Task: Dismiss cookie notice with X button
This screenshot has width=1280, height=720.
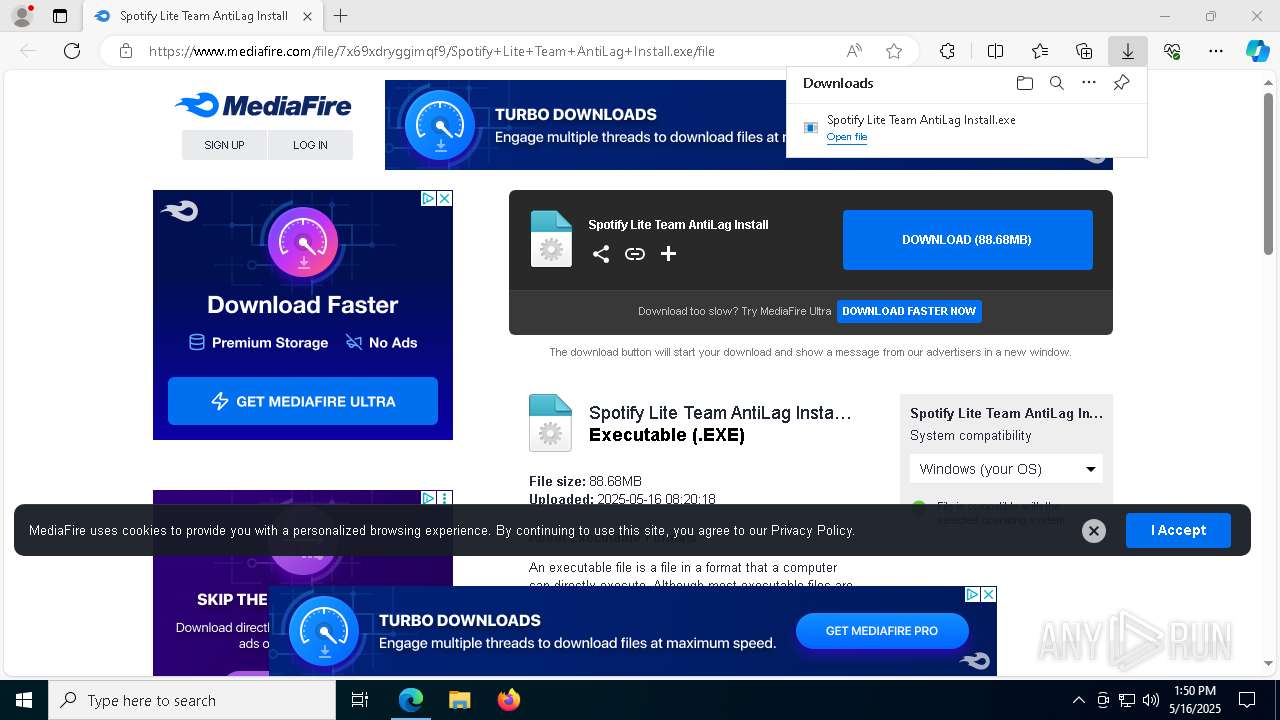Action: click(x=1094, y=531)
